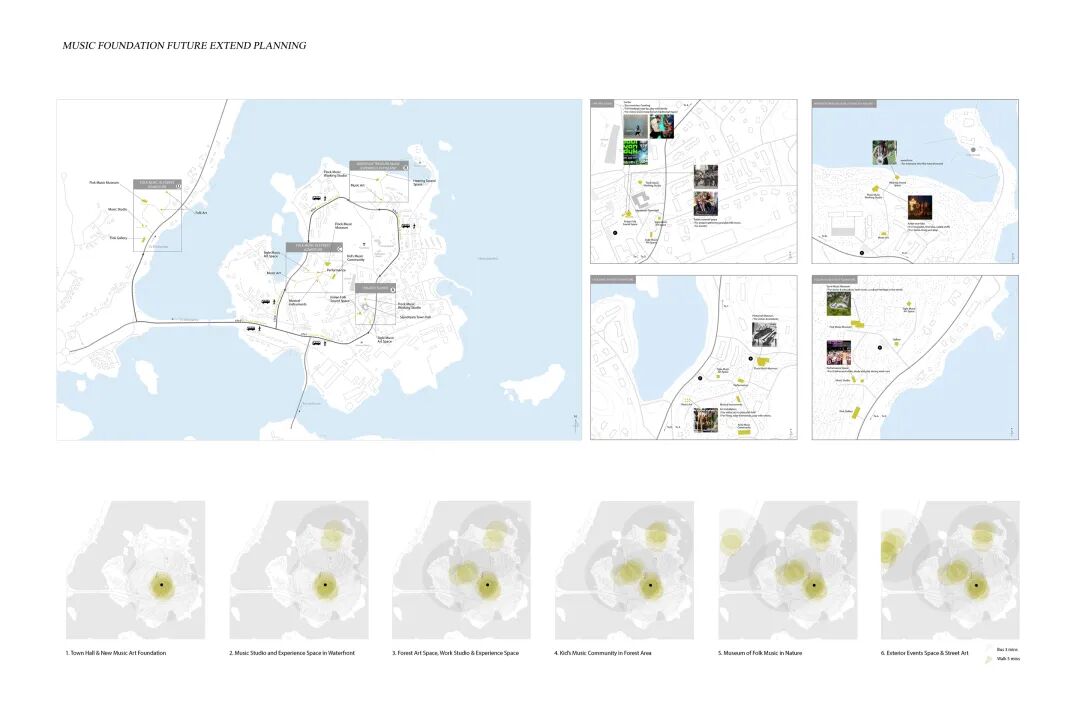Click the aerial green building photo

(839, 302)
